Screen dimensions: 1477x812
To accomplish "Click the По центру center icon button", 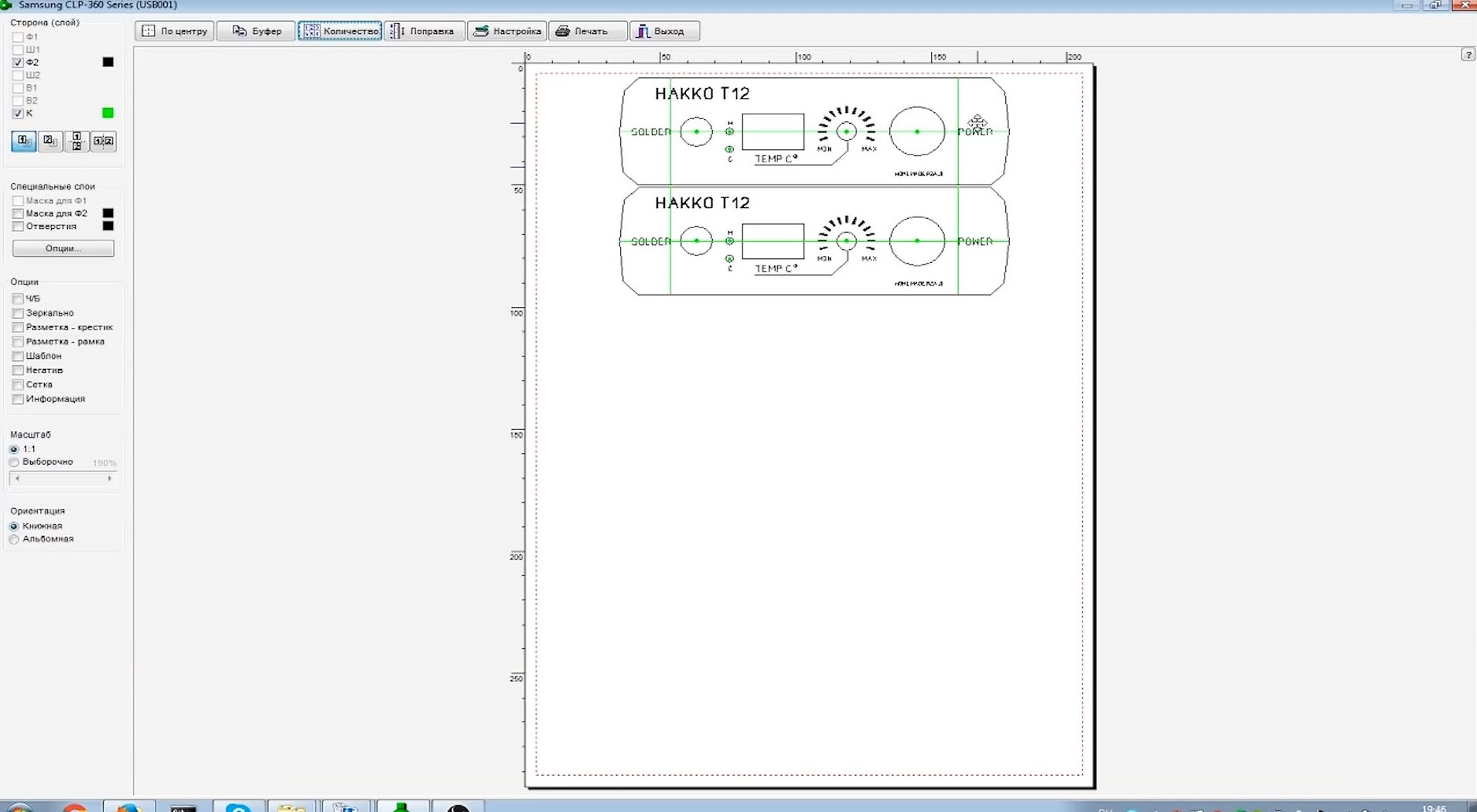I will [174, 31].
